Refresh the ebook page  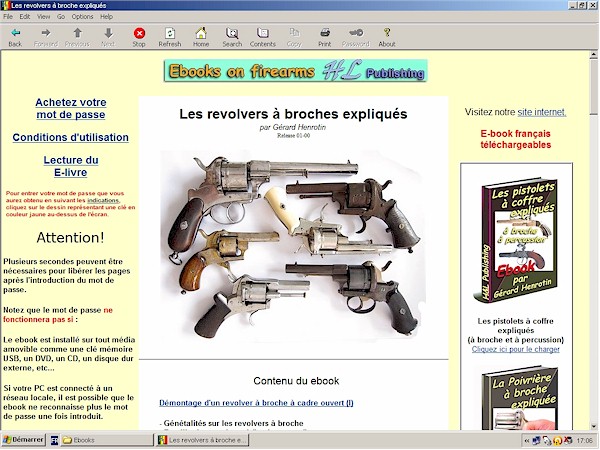click(170, 37)
